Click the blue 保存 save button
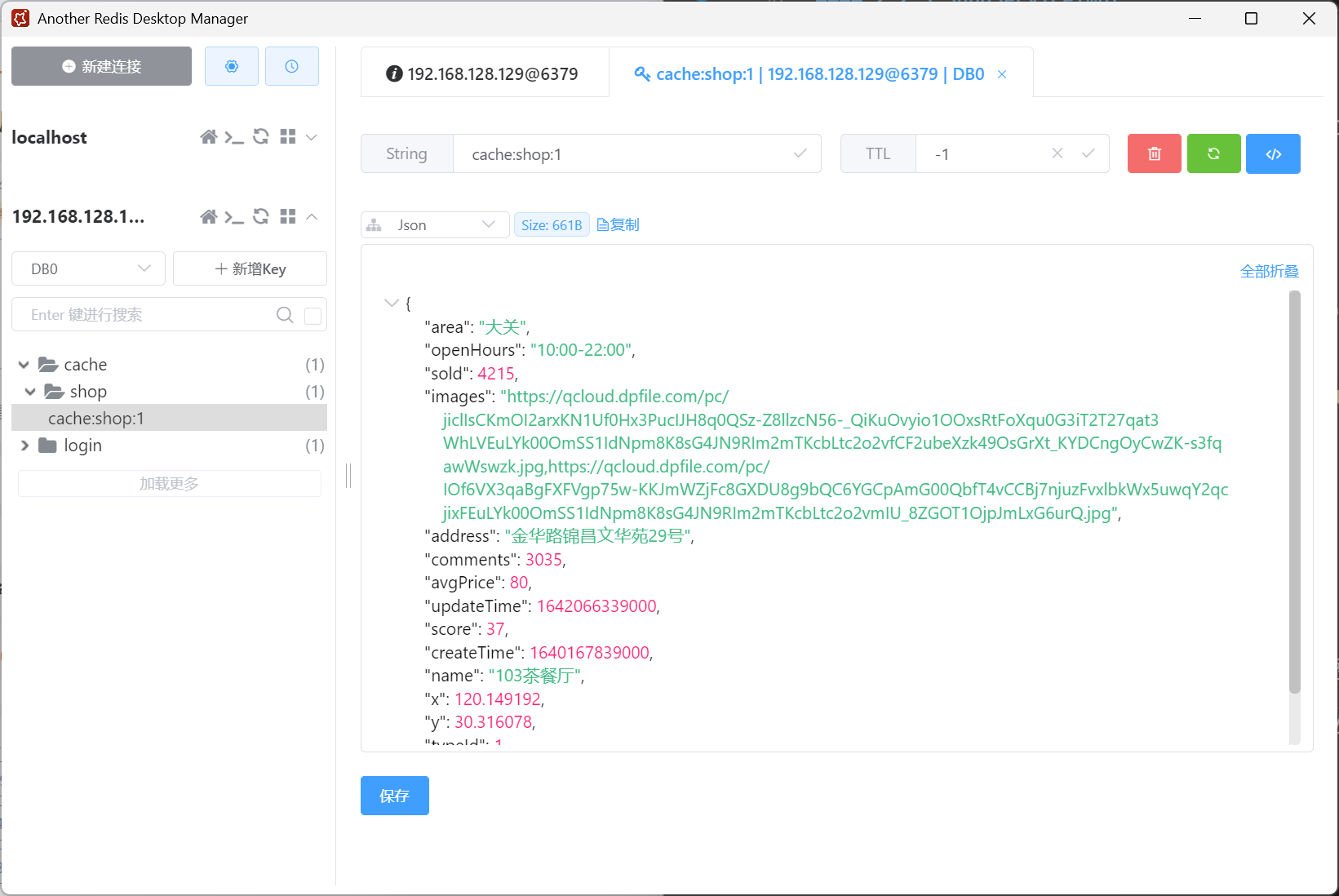1339x896 pixels. click(x=394, y=796)
